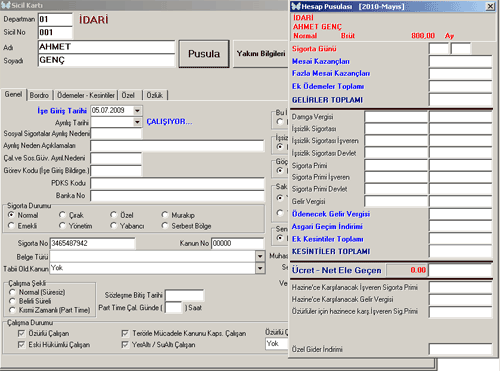500x371 pixels.
Task: Click the Part Time Çal. Günde saat field
Action: click(174, 307)
